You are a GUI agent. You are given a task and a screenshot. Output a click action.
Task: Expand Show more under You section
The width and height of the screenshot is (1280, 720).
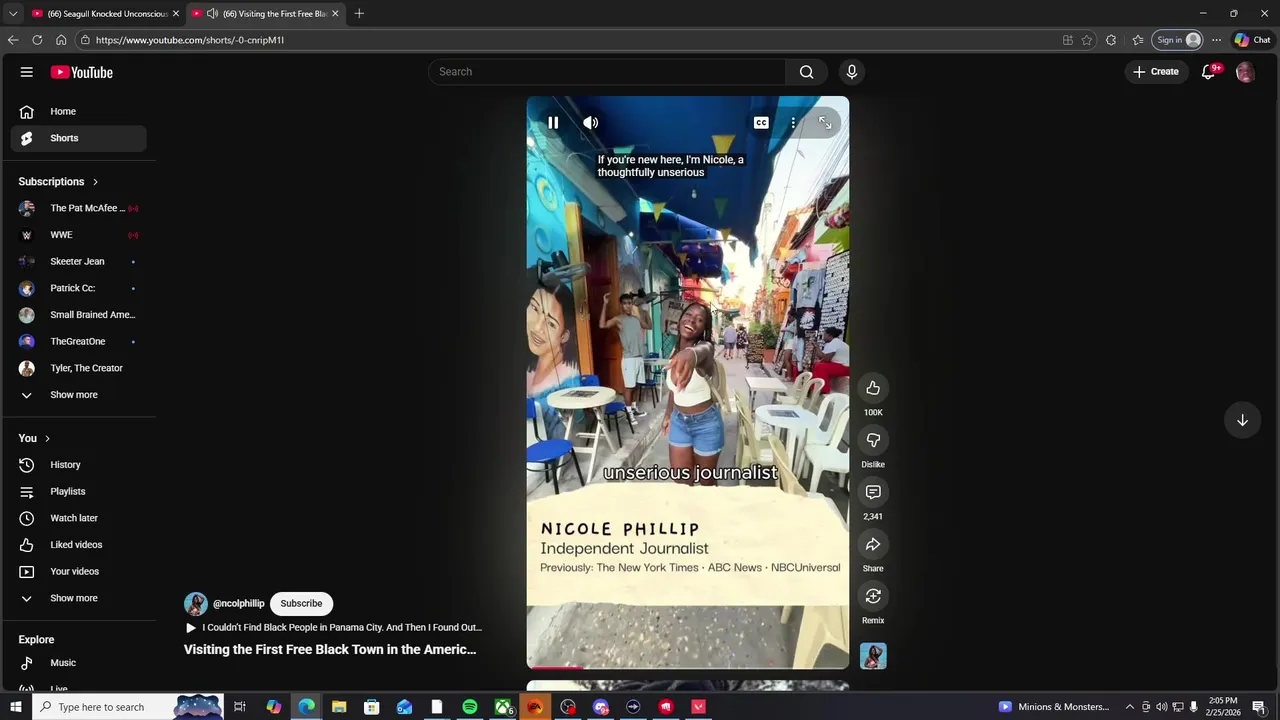coord(79,598)
